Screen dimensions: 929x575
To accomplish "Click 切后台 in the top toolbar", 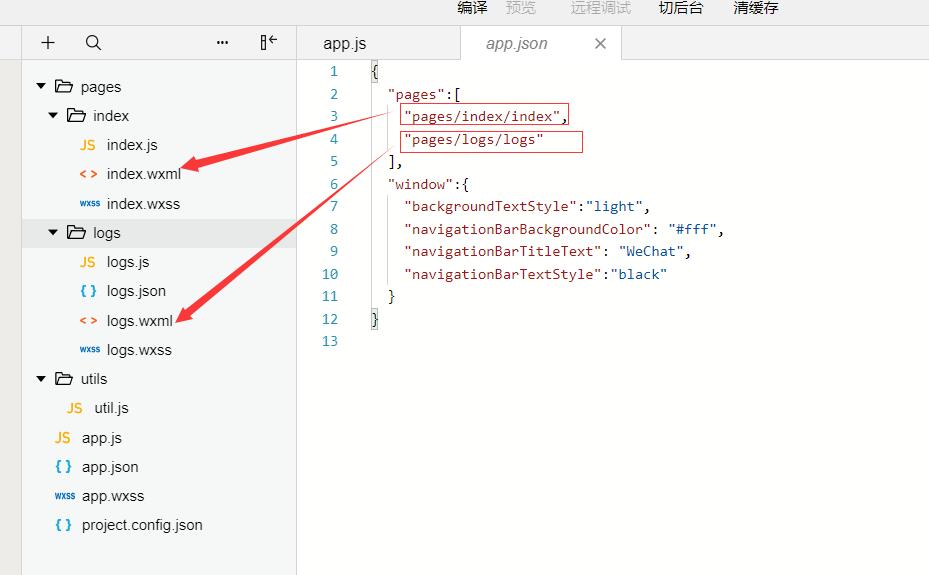I will 681,8.
